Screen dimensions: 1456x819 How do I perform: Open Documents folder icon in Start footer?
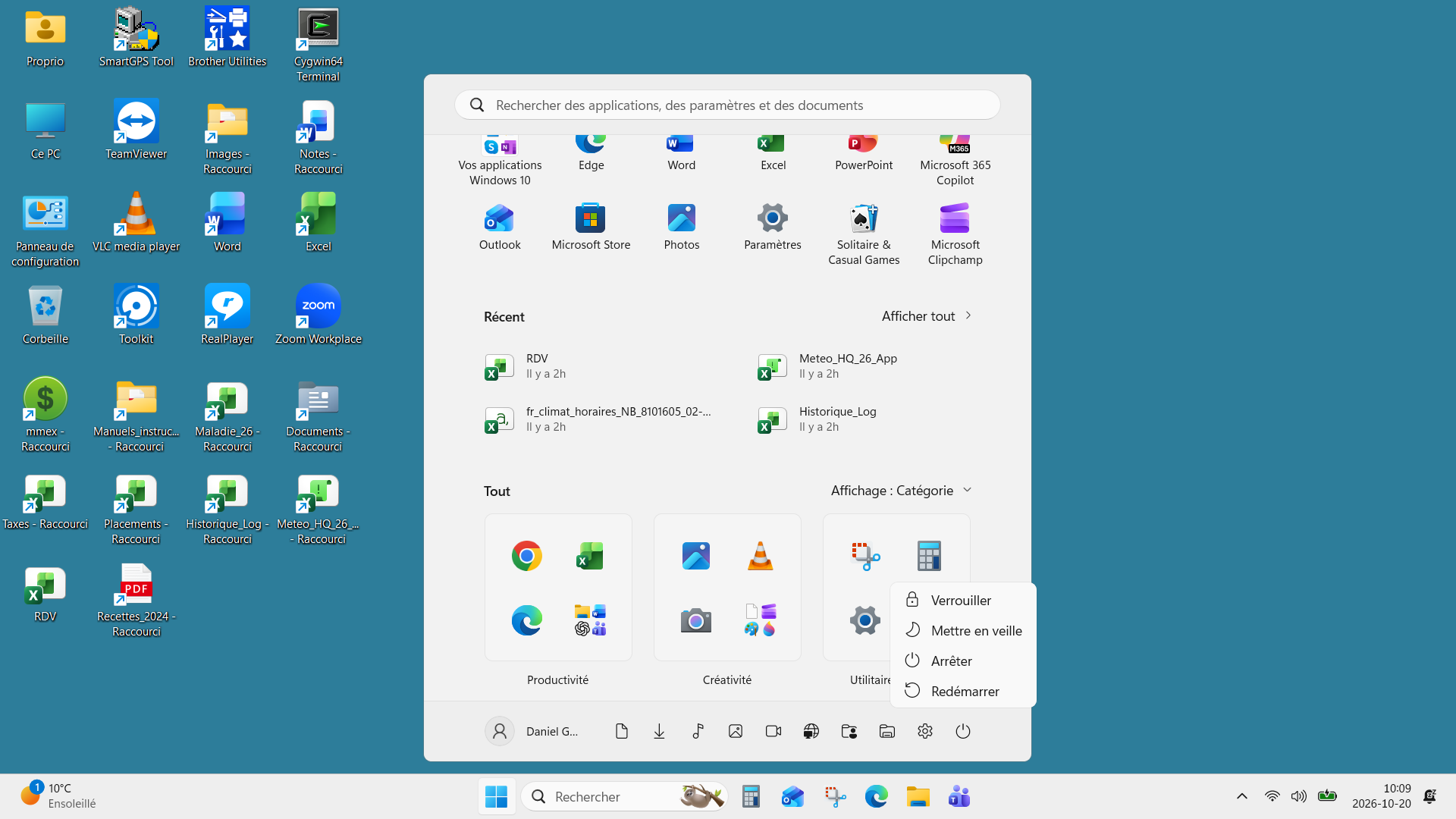coord(621,731)
